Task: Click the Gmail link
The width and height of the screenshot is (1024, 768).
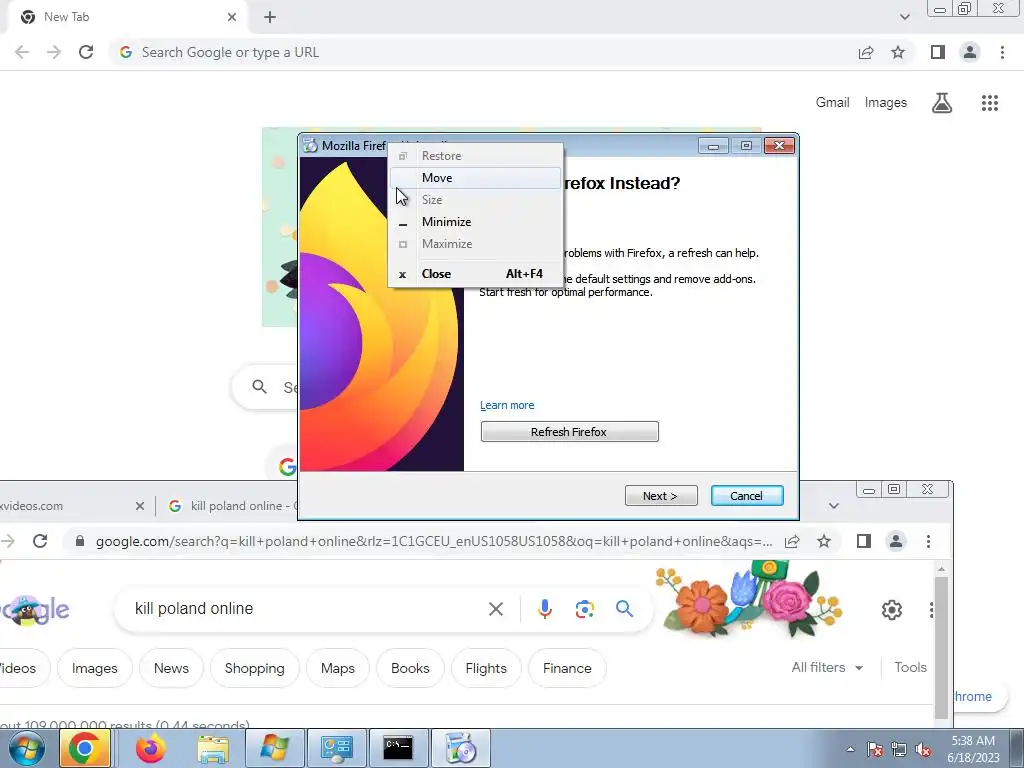Action: pyautogui.click(x=832, y=103)
